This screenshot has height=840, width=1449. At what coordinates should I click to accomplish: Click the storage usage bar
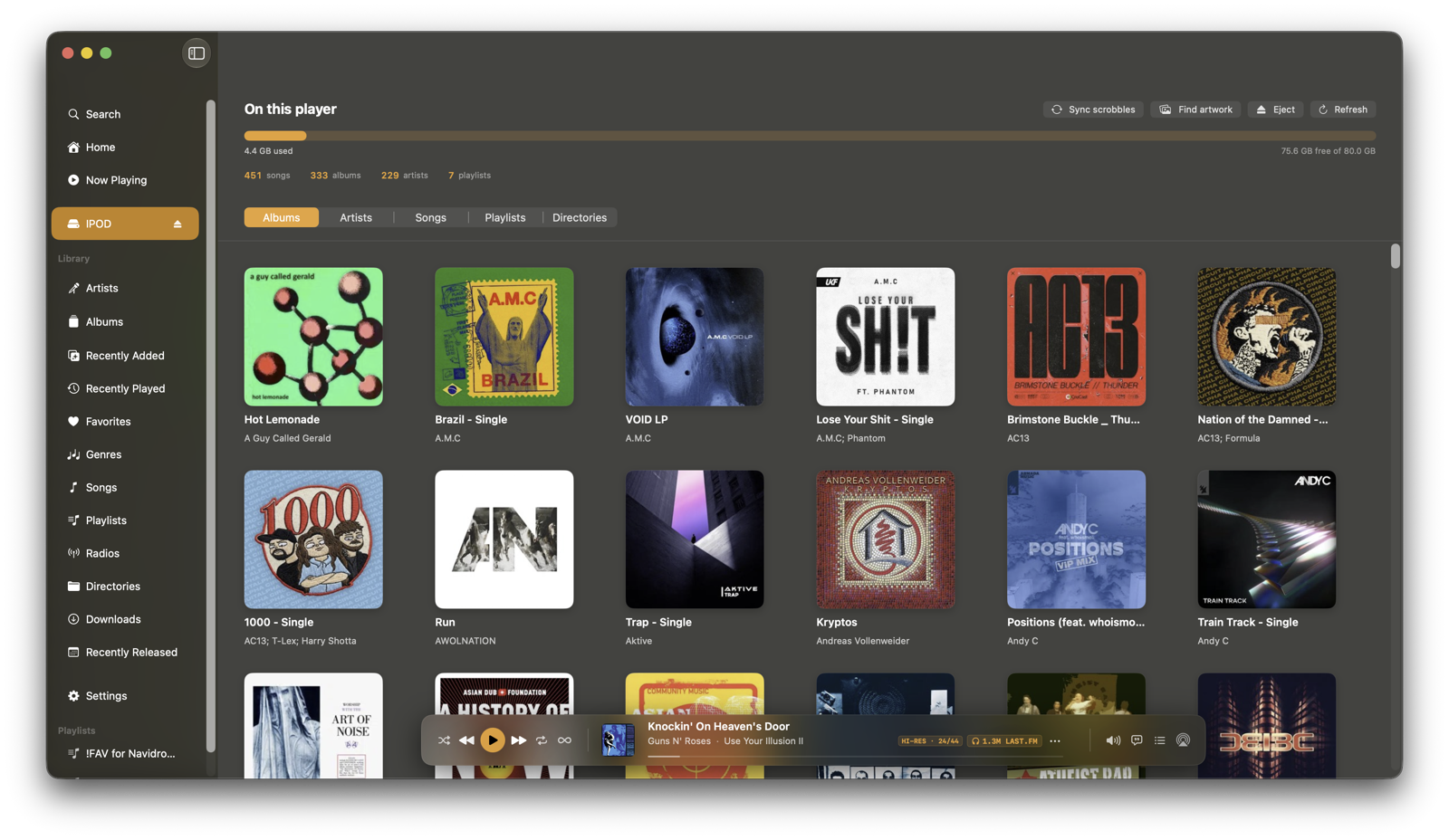coord(810,136)
